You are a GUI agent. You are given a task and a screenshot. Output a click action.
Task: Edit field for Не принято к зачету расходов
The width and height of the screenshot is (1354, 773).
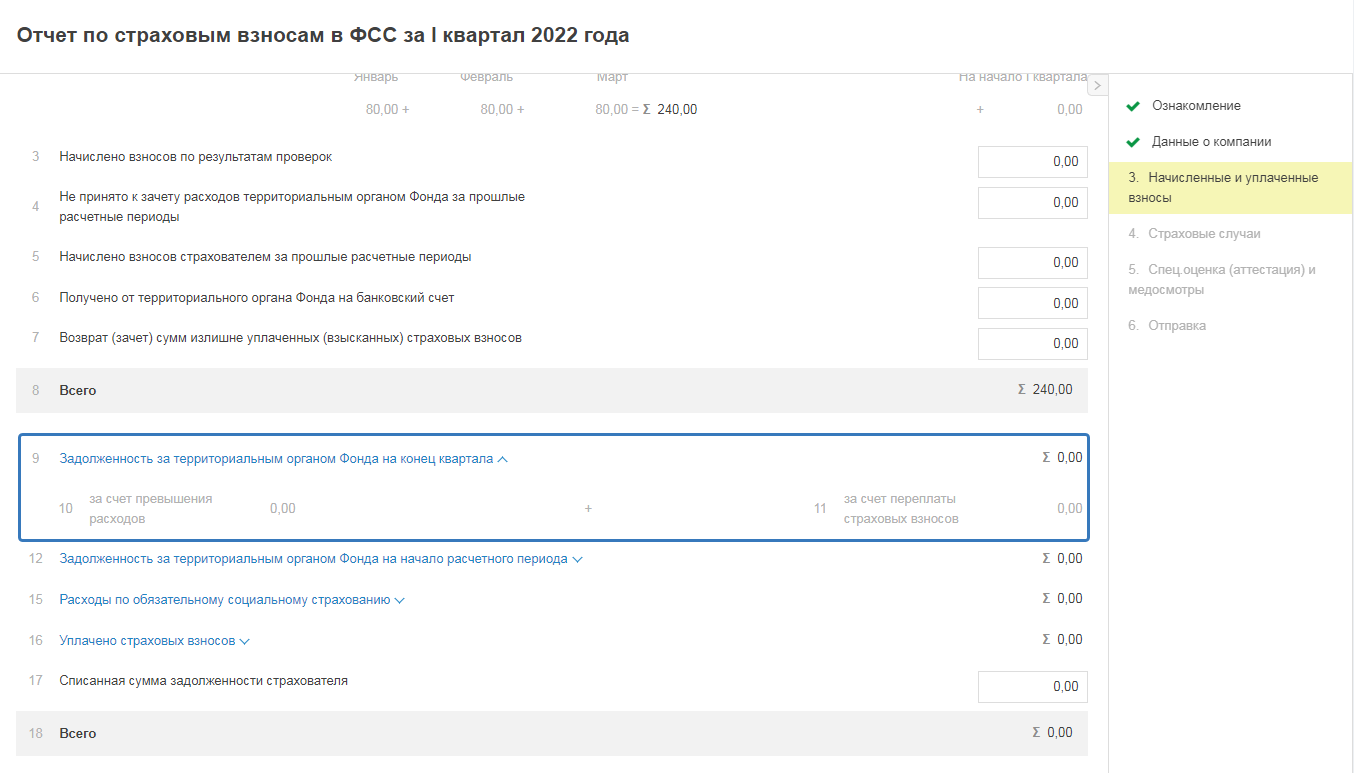click(1032, 203)
